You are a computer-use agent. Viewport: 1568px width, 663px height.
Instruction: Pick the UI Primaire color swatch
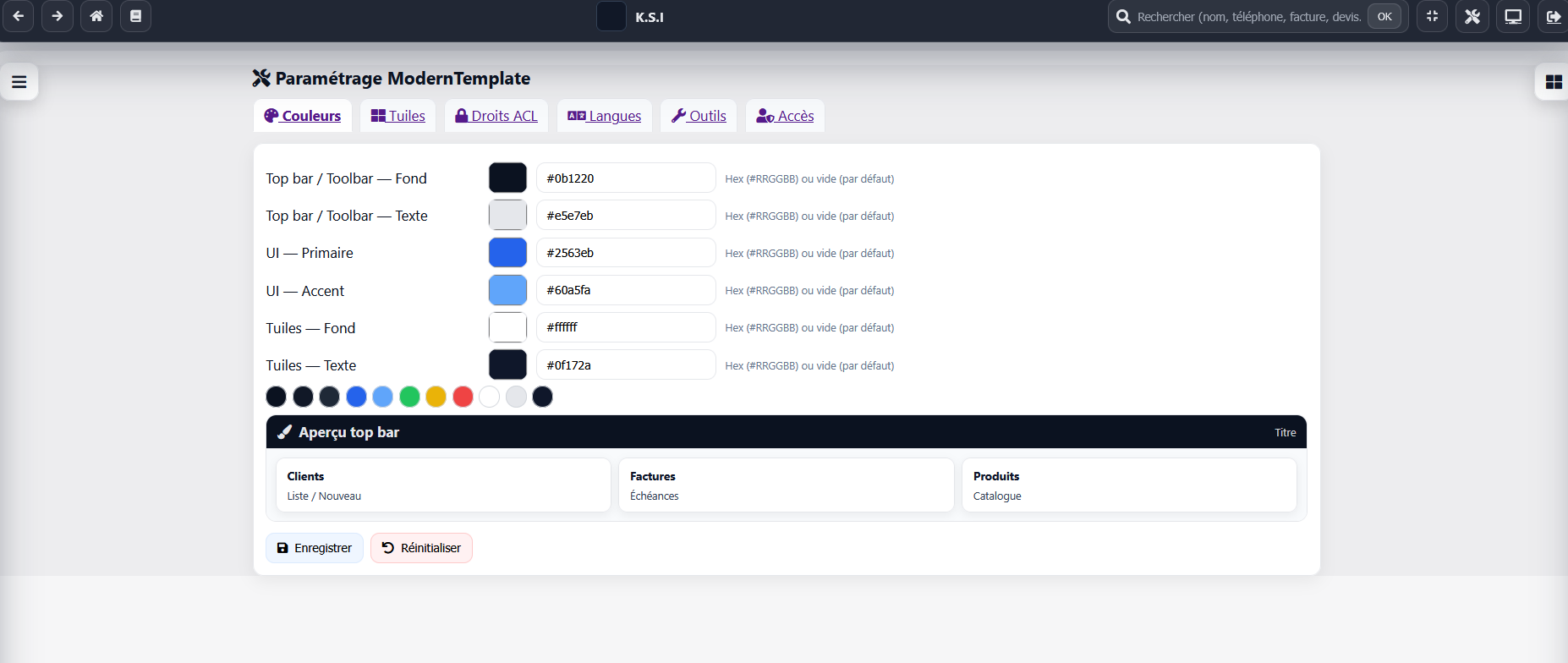tap(507, 252)
